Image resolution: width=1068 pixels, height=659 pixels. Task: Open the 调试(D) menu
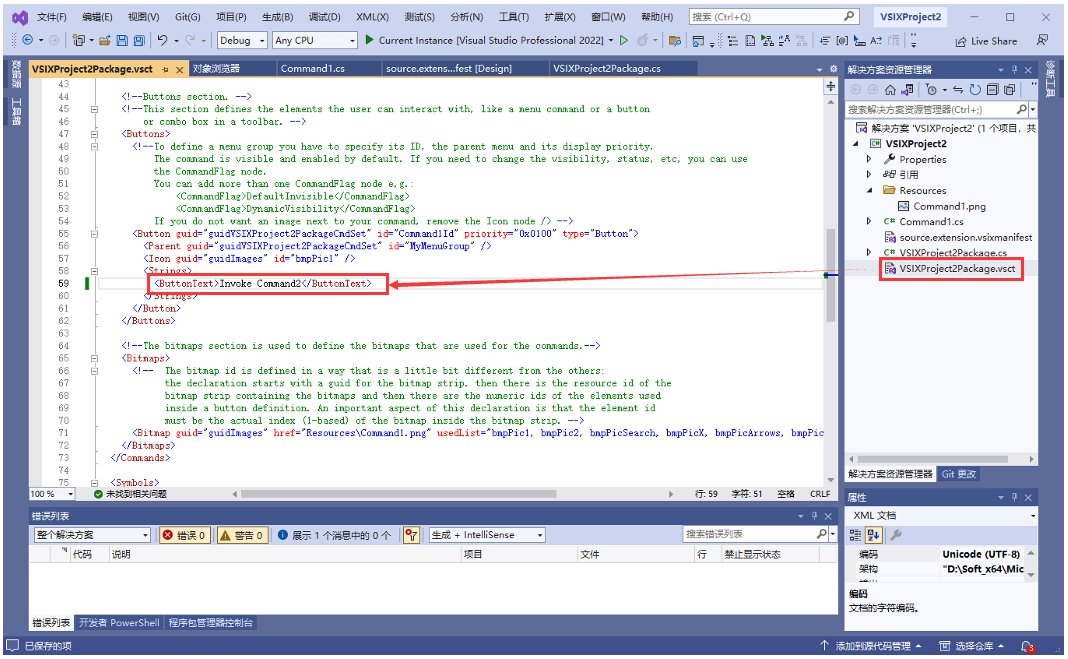click(x=324, y=17)
